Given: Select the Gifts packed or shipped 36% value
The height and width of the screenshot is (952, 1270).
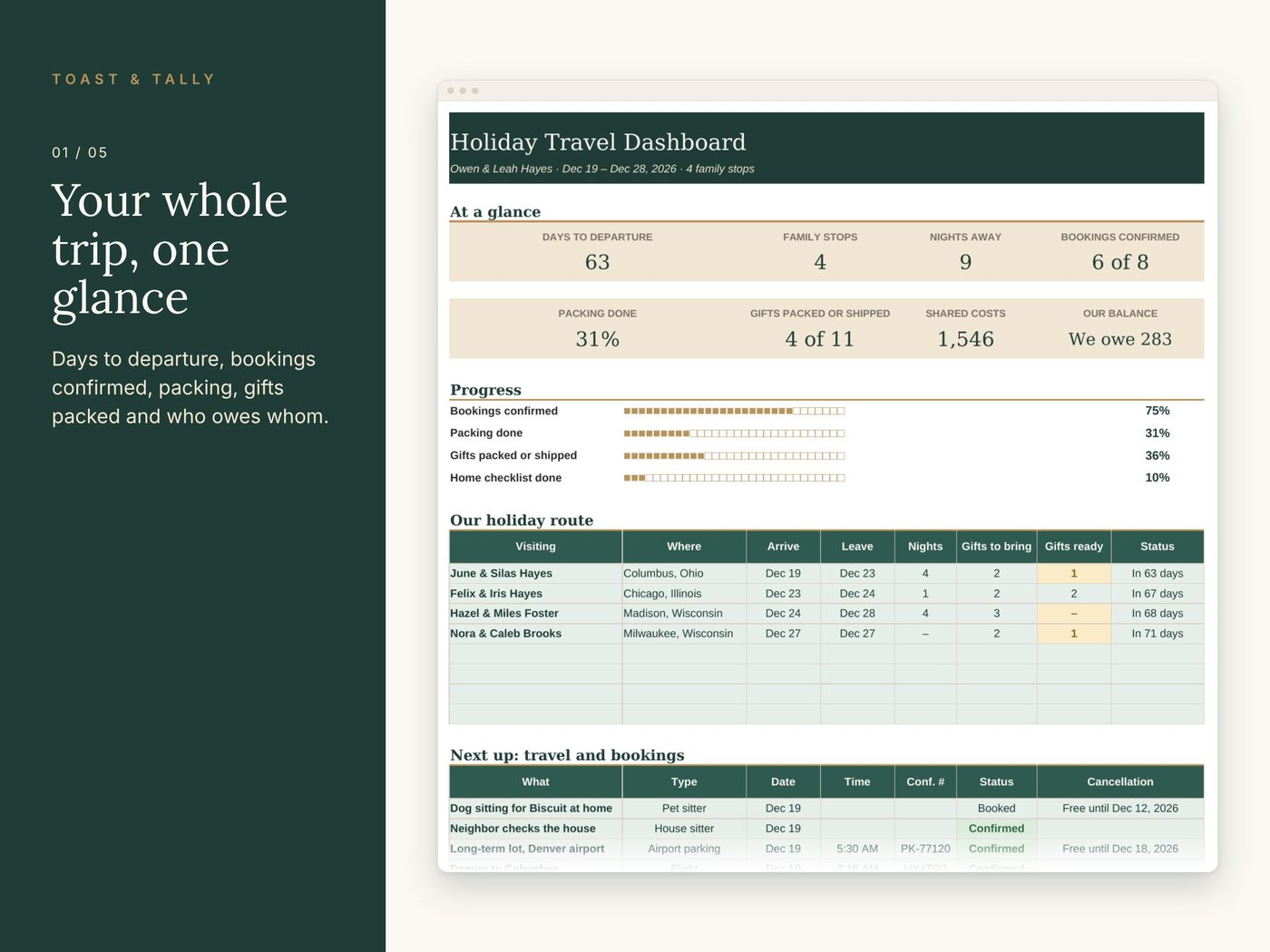Looking at the screenshot, I should (1157, 456).
